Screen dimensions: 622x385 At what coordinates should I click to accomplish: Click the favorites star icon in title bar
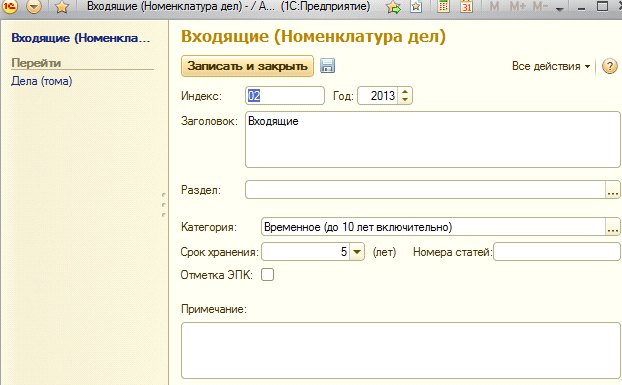pos(61,7)
